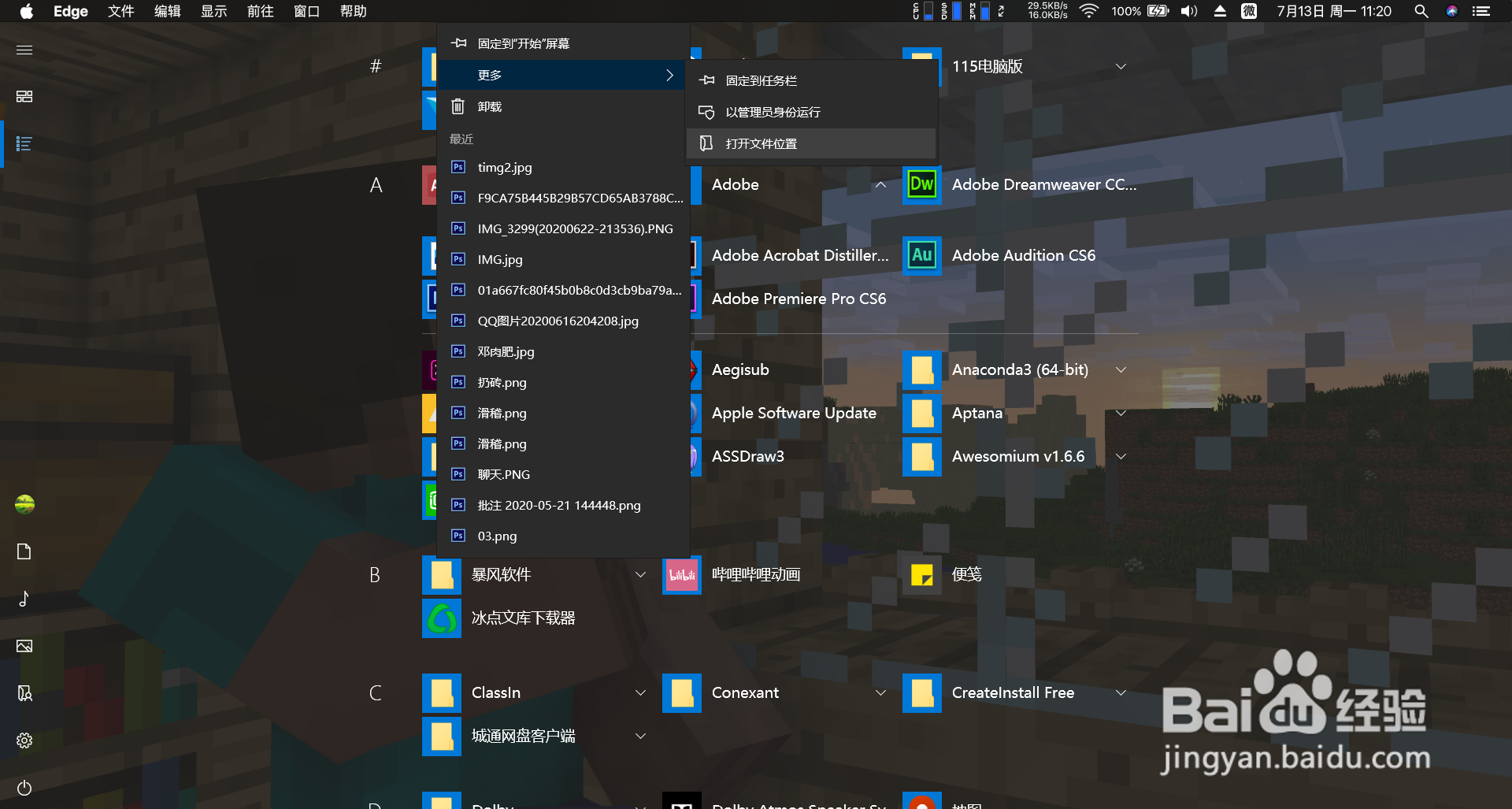
Task: Expand the Aptana folder chevron
Action: (1121, 414)
